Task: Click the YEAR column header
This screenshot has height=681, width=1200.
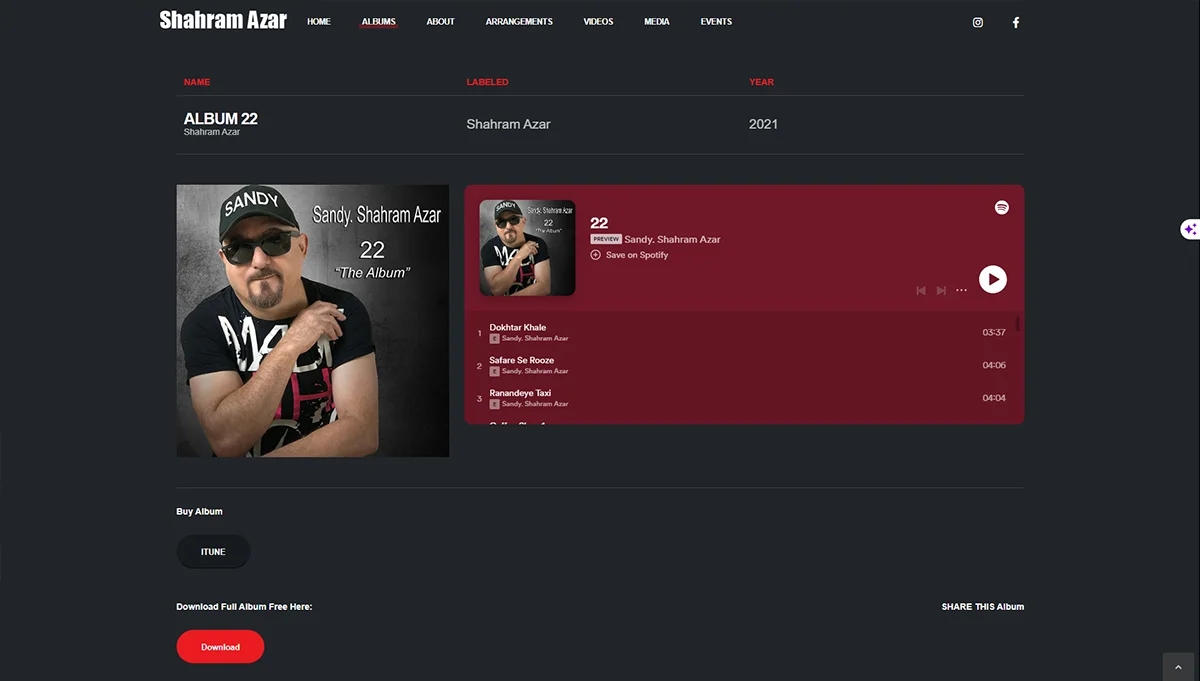Action: click(x=761, y=82)
